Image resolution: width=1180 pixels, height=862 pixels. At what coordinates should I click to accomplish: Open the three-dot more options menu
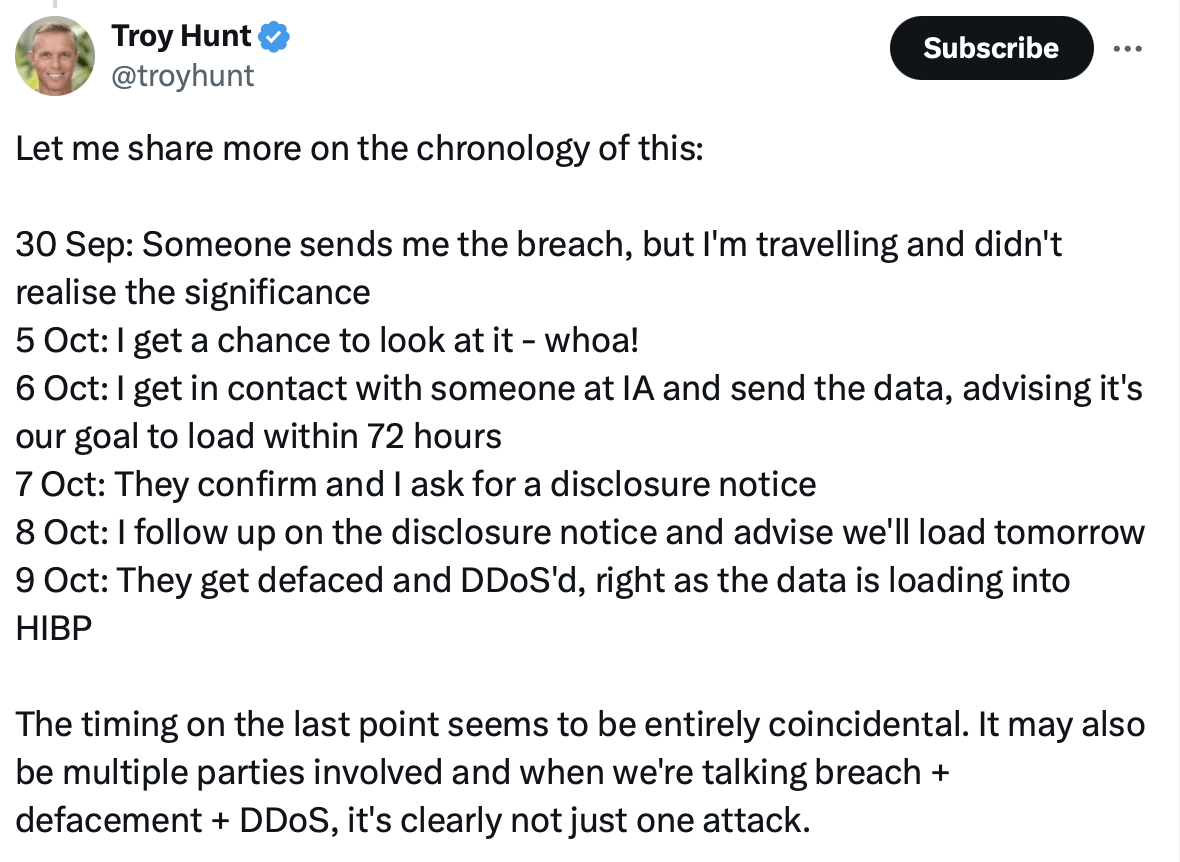1127,48
